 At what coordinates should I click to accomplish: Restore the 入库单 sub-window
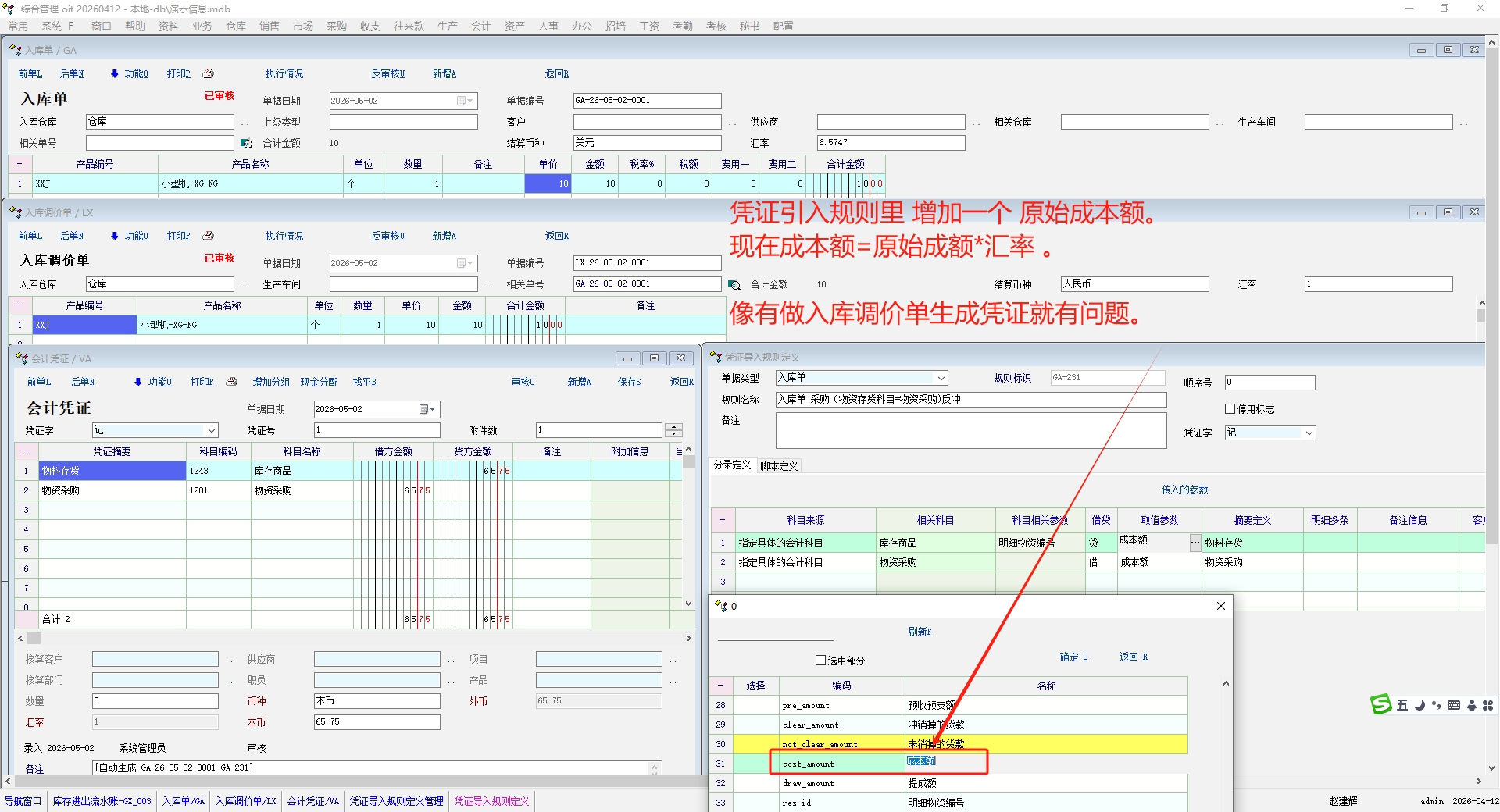point(1448,50)
